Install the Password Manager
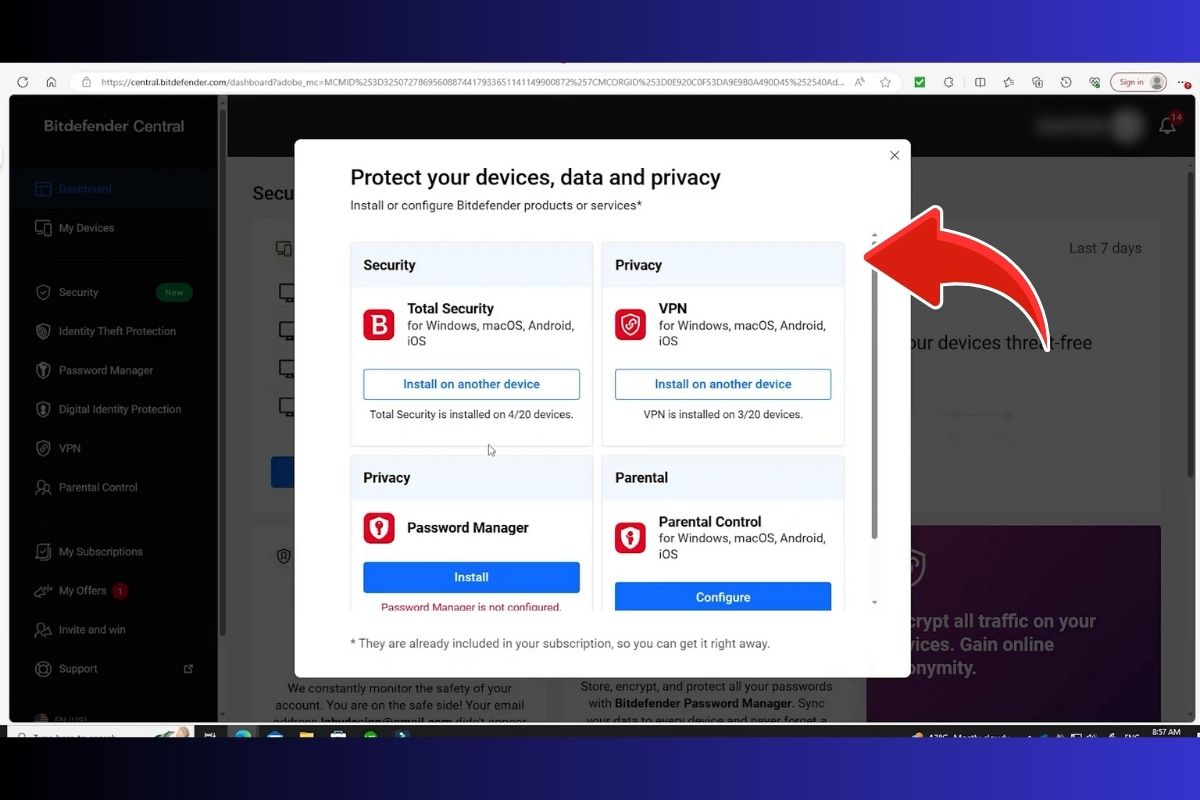 click(x=471, y=577)
